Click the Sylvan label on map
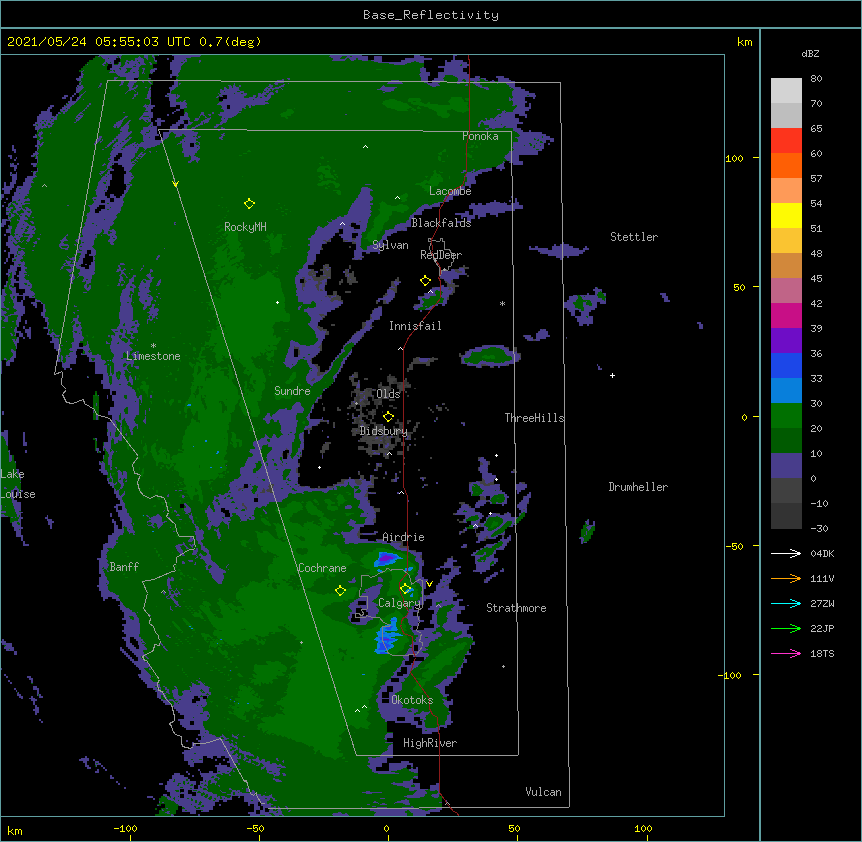This screenshot has width=862, height=842. click(x=390, y=245)
